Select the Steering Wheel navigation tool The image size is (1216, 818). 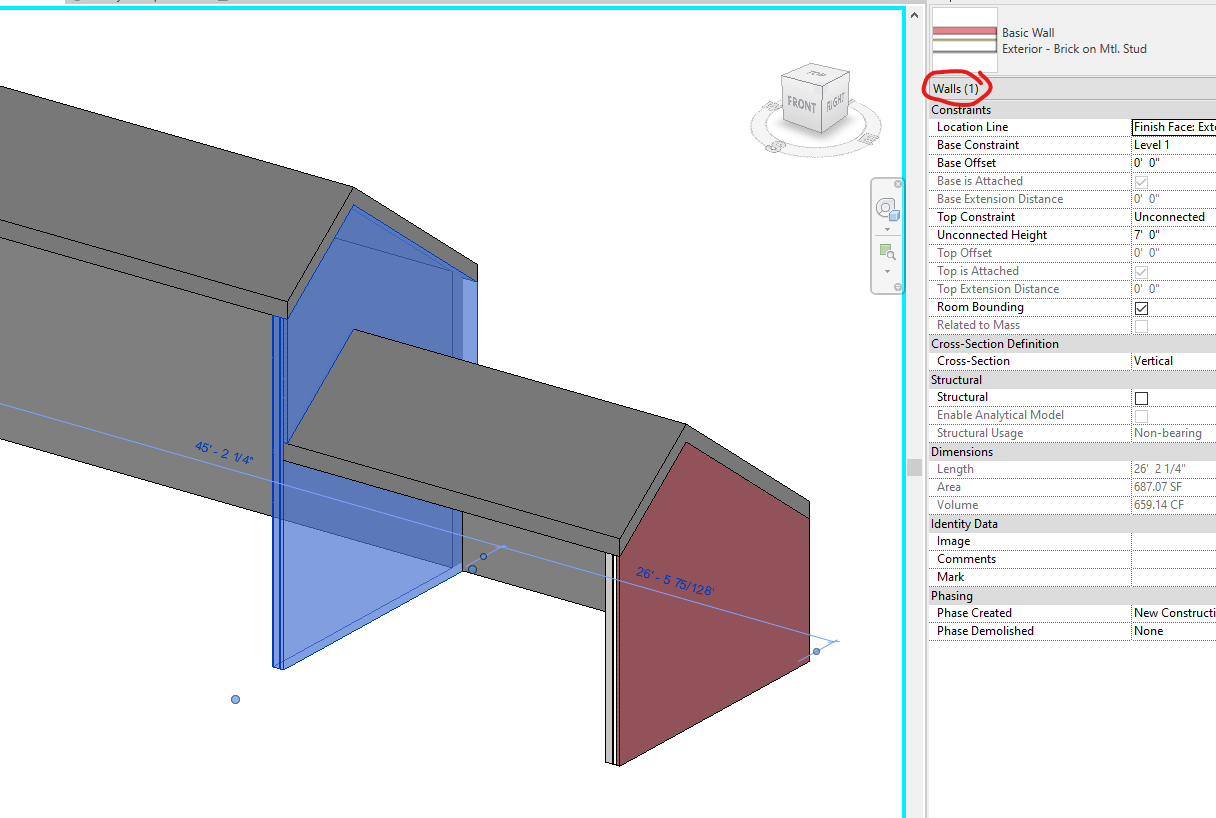tap(886, 208)
